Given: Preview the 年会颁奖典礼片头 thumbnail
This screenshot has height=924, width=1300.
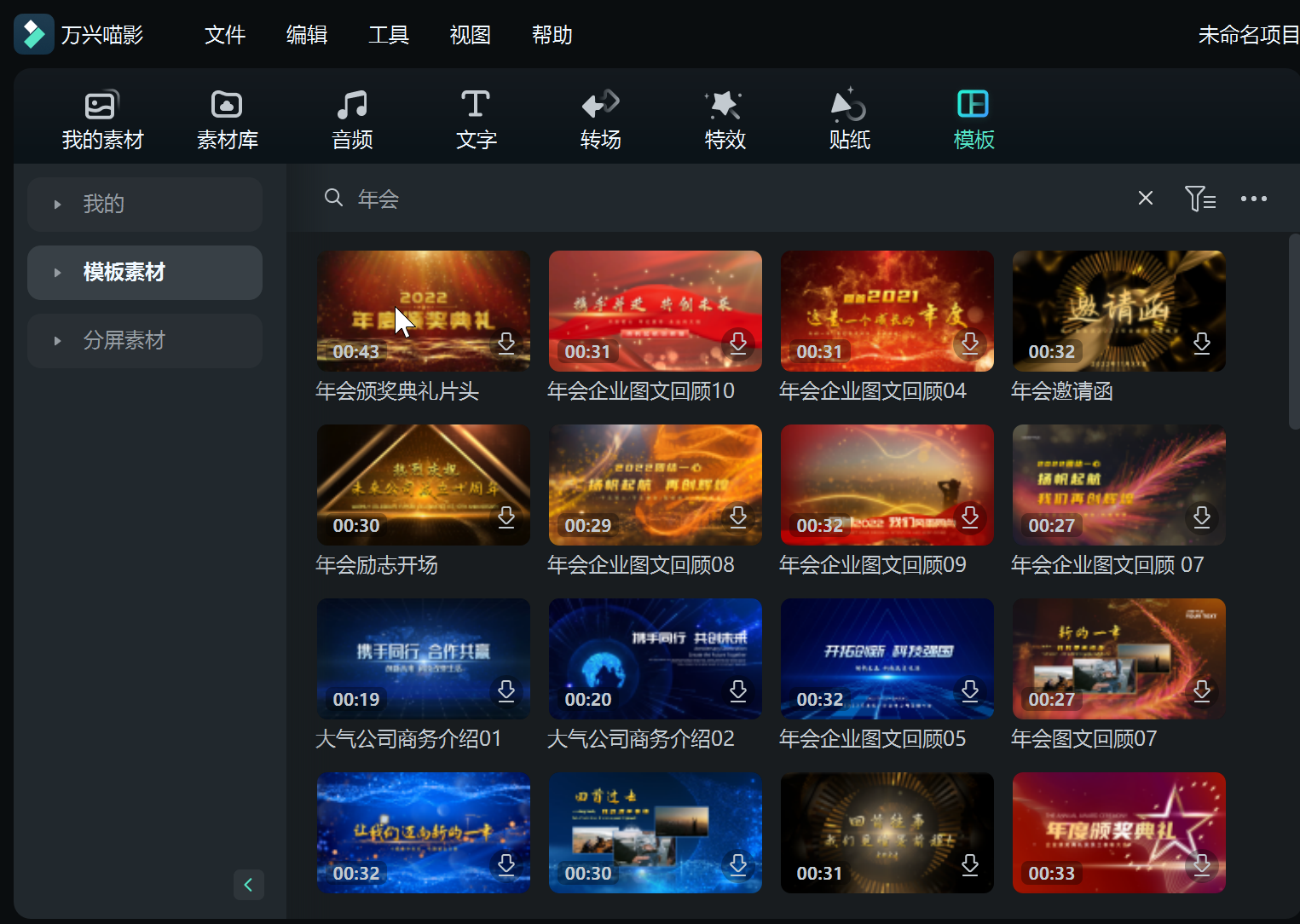Looking at the screenshot, I should pyautogui.click(x=423, y=310).
